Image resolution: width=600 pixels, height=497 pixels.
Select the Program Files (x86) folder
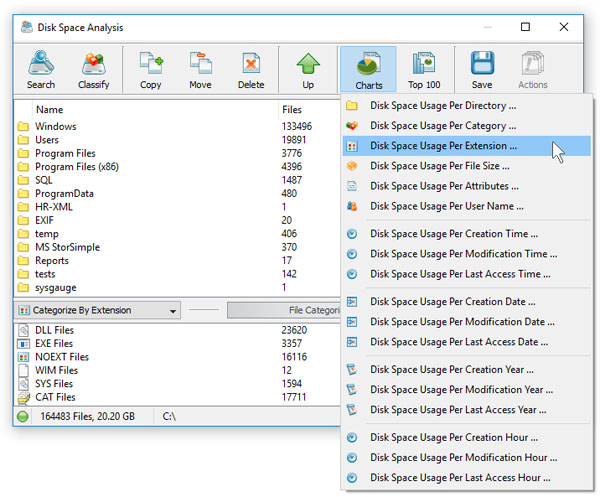pos(177,167)
